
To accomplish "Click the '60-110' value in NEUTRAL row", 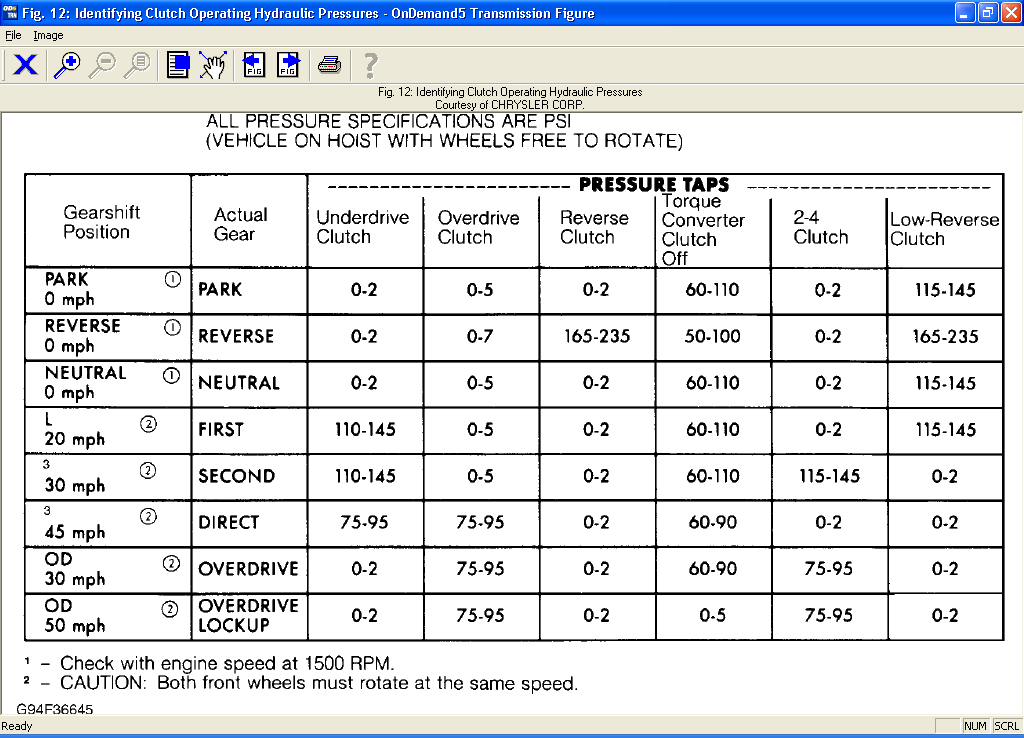I will coord(712,383).
